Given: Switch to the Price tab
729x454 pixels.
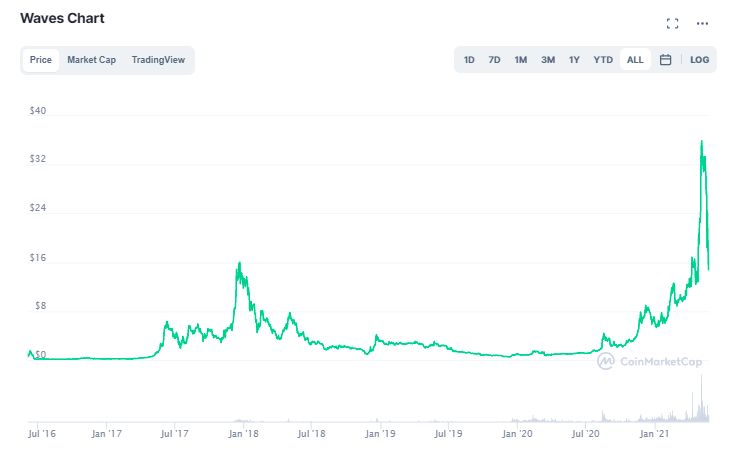Looking at the screenshot, I should 40,60.
